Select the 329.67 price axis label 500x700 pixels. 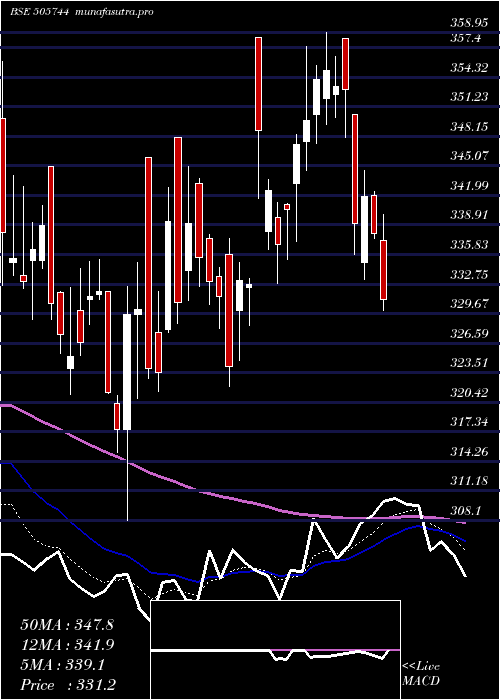(x=468, y=304)
